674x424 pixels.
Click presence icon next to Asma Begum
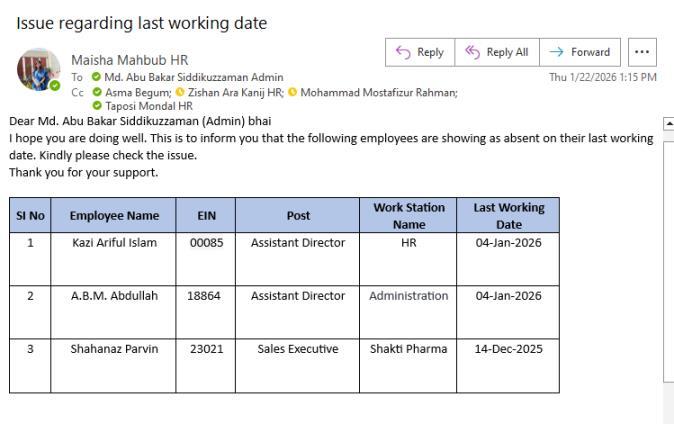click(96, 91)
